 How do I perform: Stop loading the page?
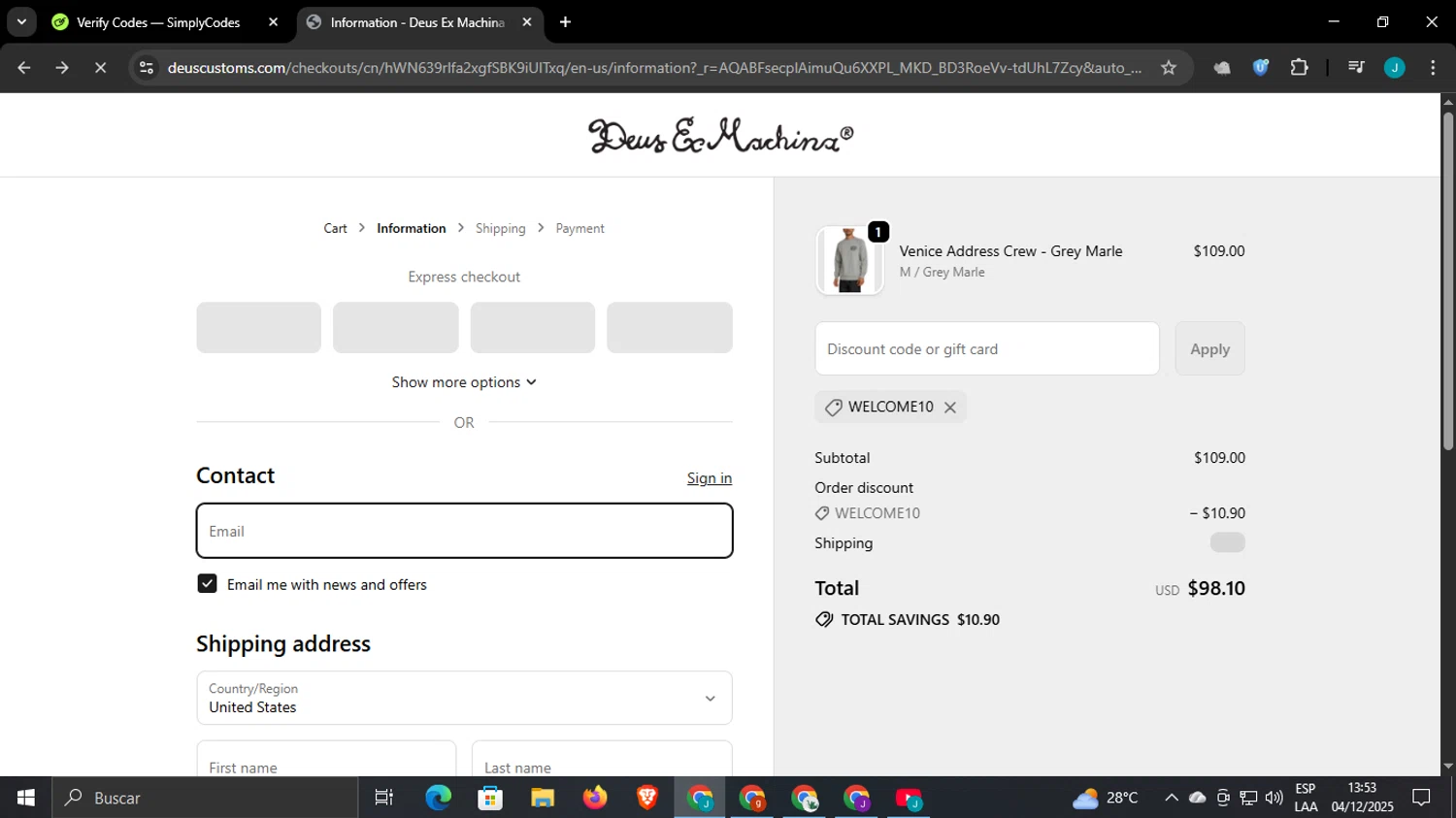(100, 68)
